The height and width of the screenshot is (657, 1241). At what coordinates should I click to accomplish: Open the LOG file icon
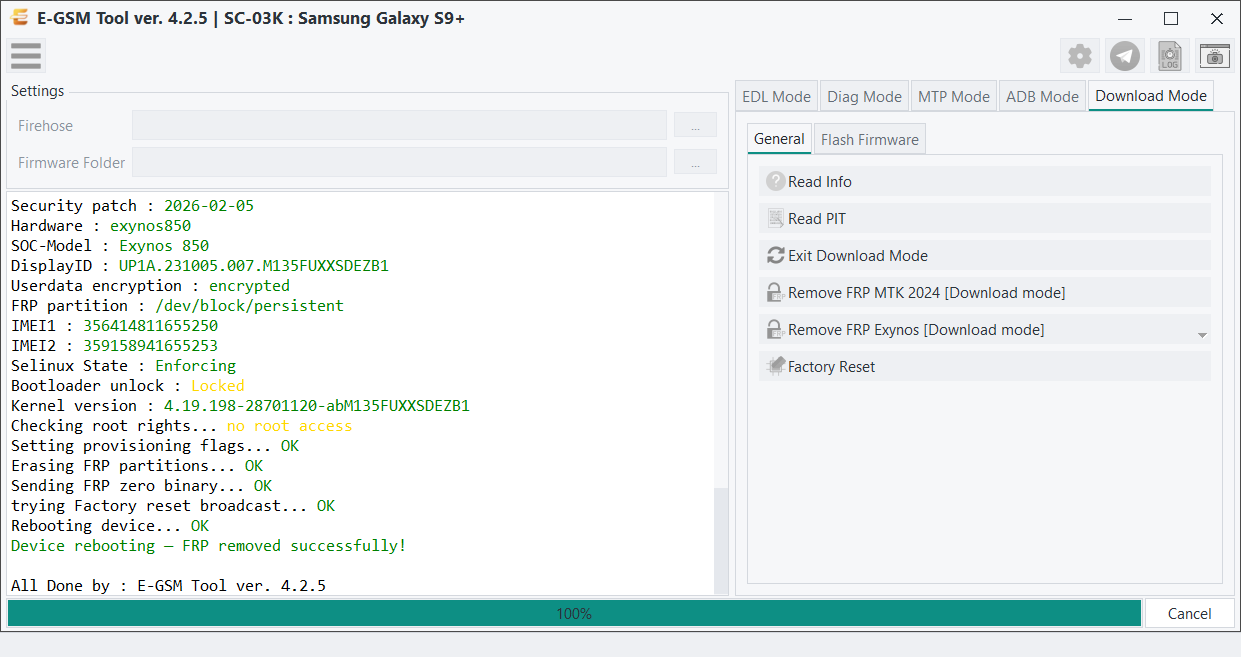click(x=1170, y=56)
